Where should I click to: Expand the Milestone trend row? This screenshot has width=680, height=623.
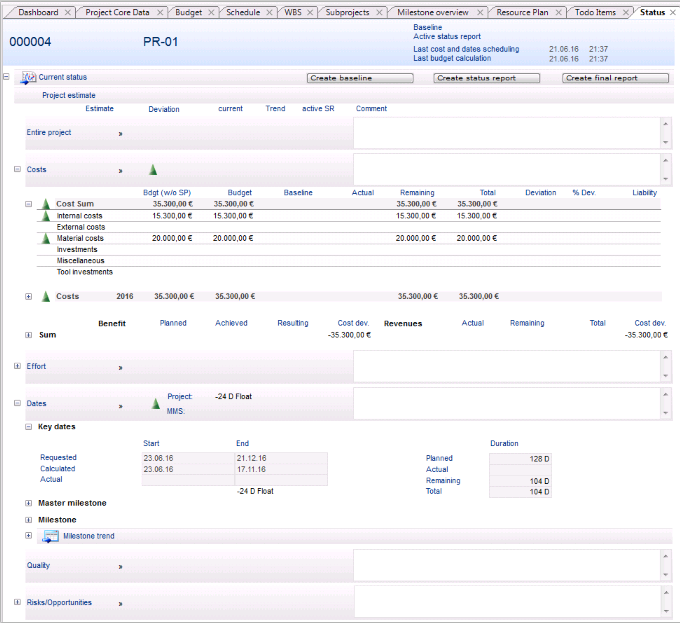pyautogui.click(x=29, y=535)
